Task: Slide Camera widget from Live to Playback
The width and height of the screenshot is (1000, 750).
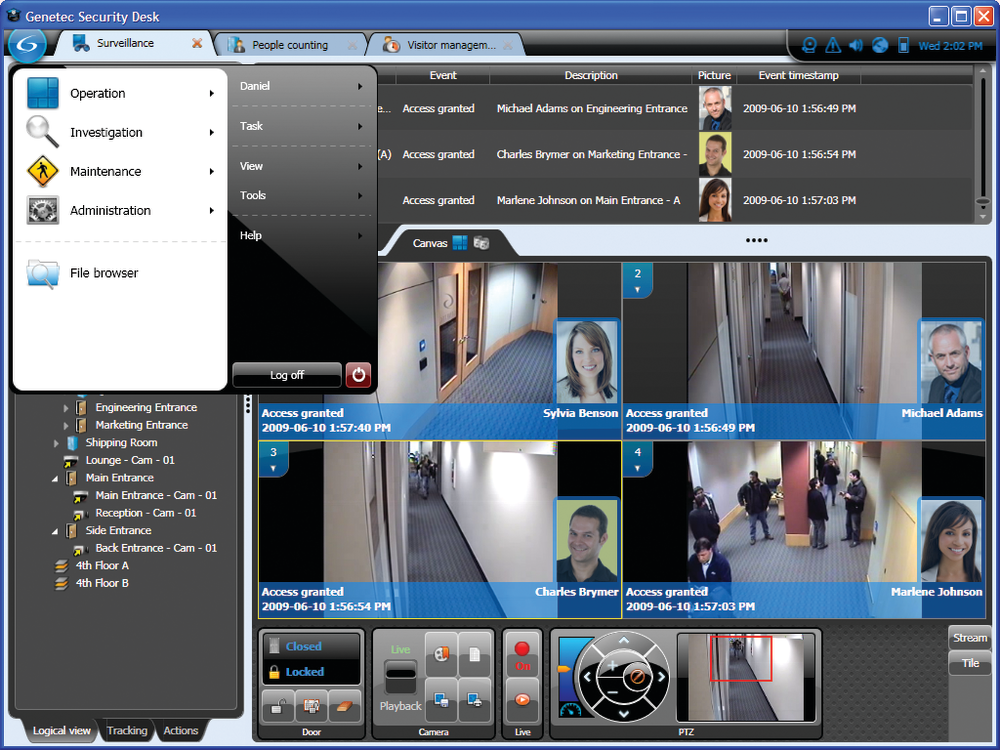Action: point(401,675)
